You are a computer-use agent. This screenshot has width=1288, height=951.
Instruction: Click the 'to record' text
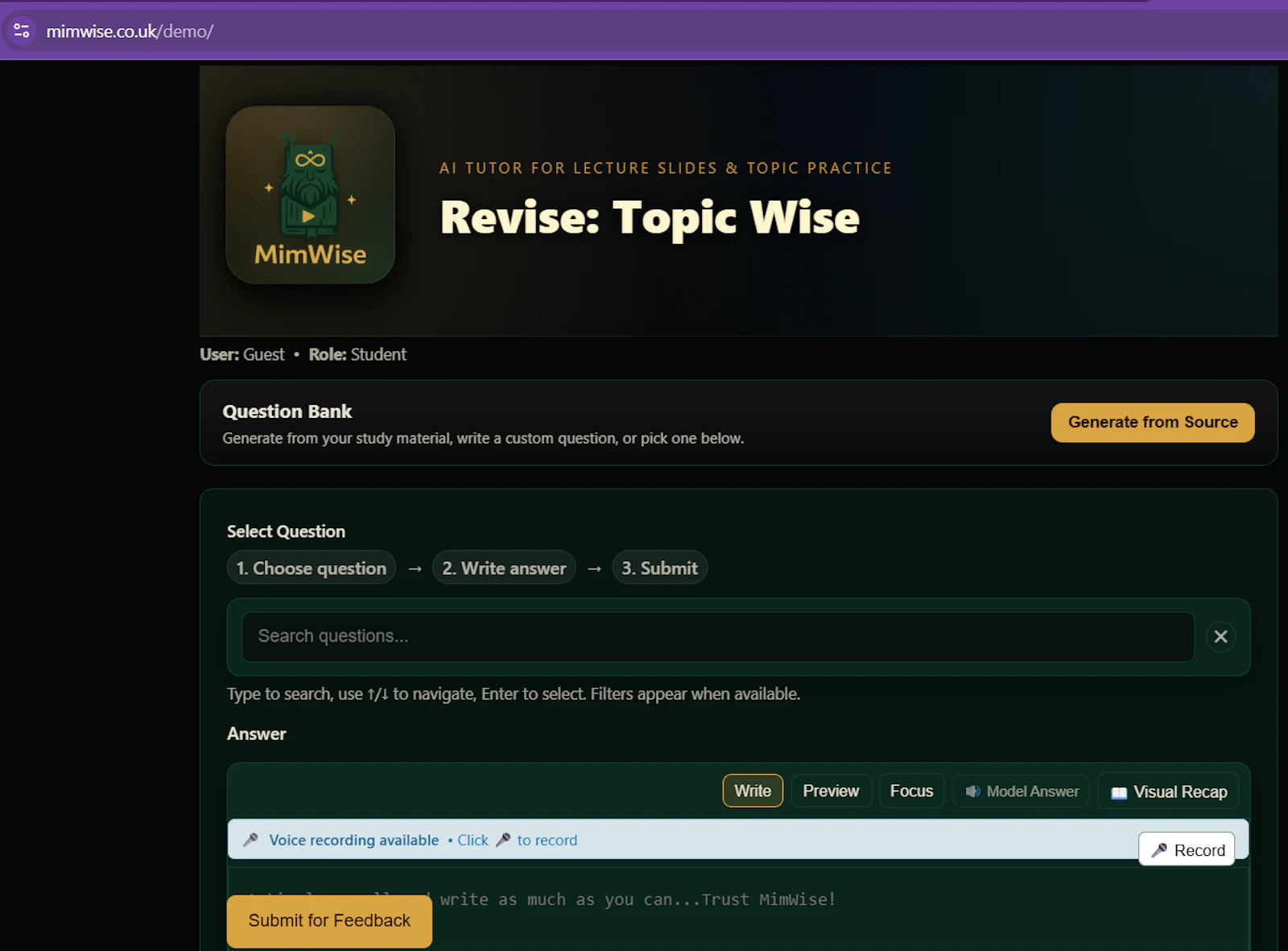coord(547,840)
